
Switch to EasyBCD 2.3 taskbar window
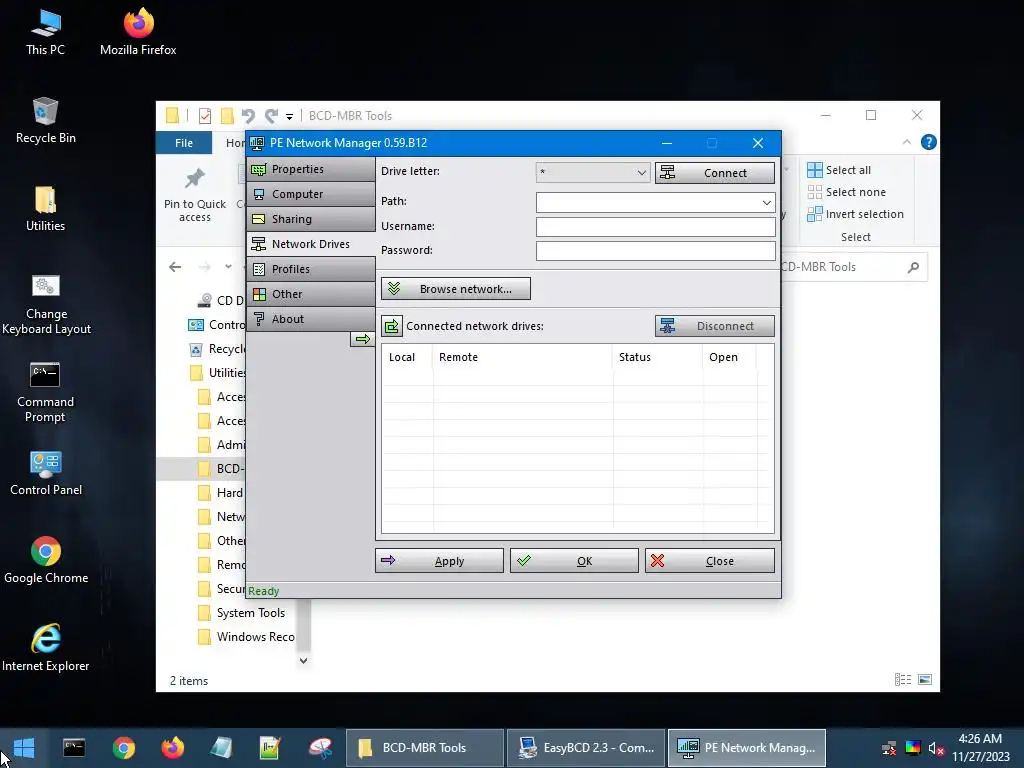pos(586,748)
